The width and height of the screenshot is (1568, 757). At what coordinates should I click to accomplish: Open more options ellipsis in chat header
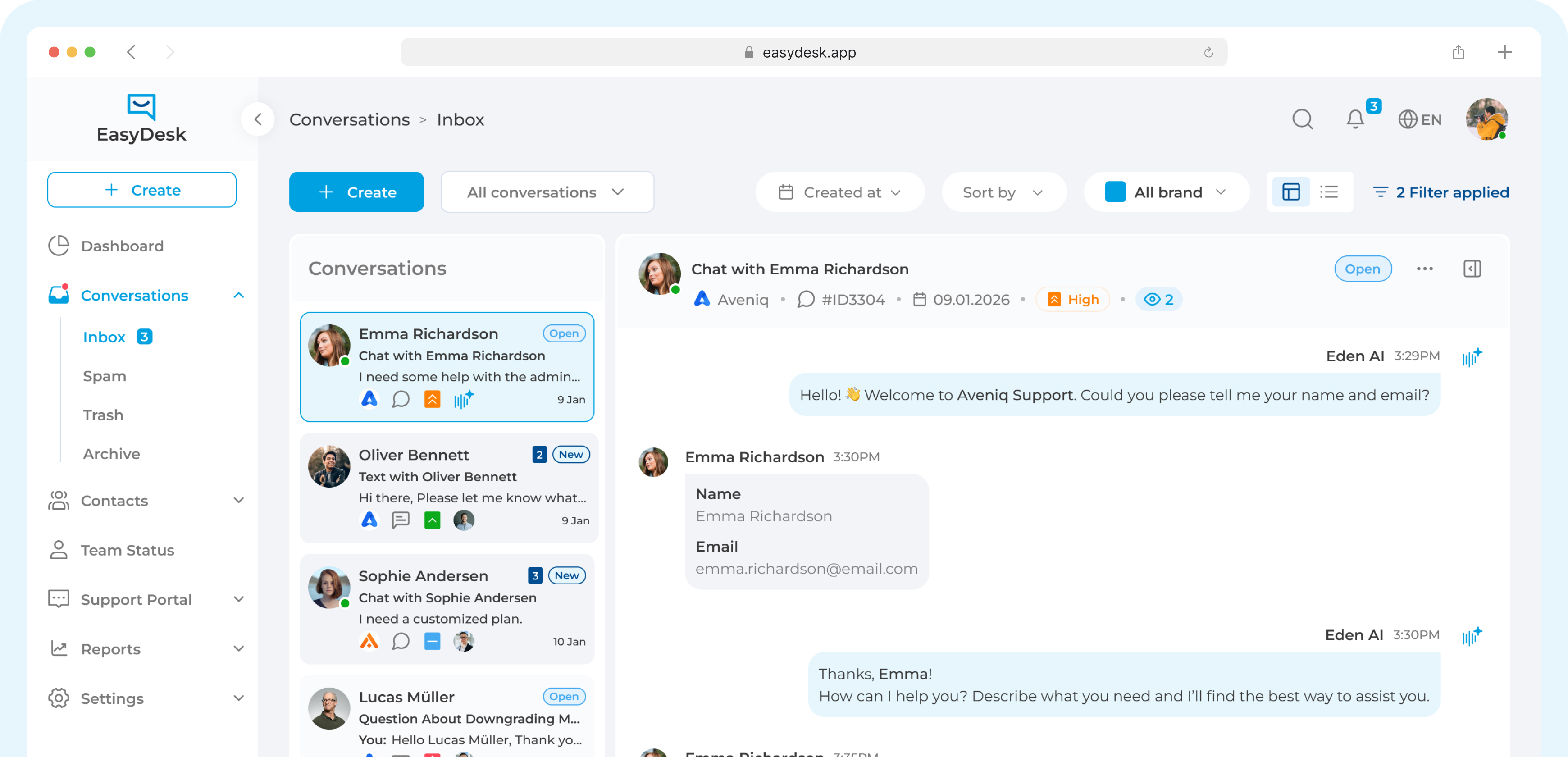pyautogui.click(x=1424, y=269)
